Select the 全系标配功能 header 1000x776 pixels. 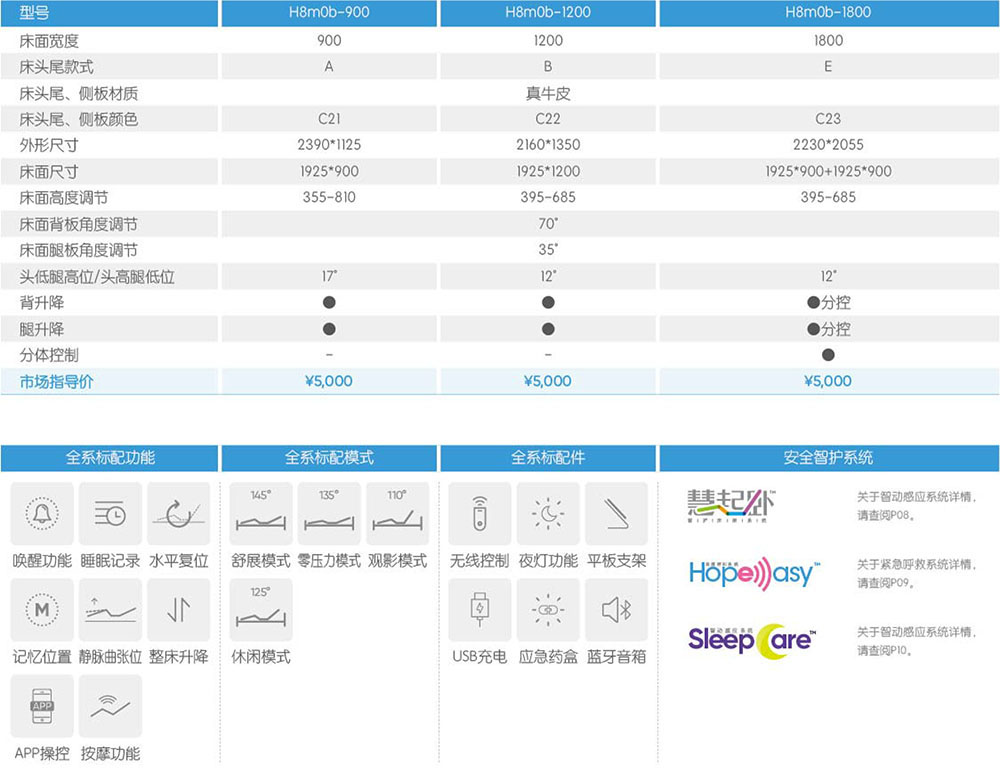[x=110, y=458]
